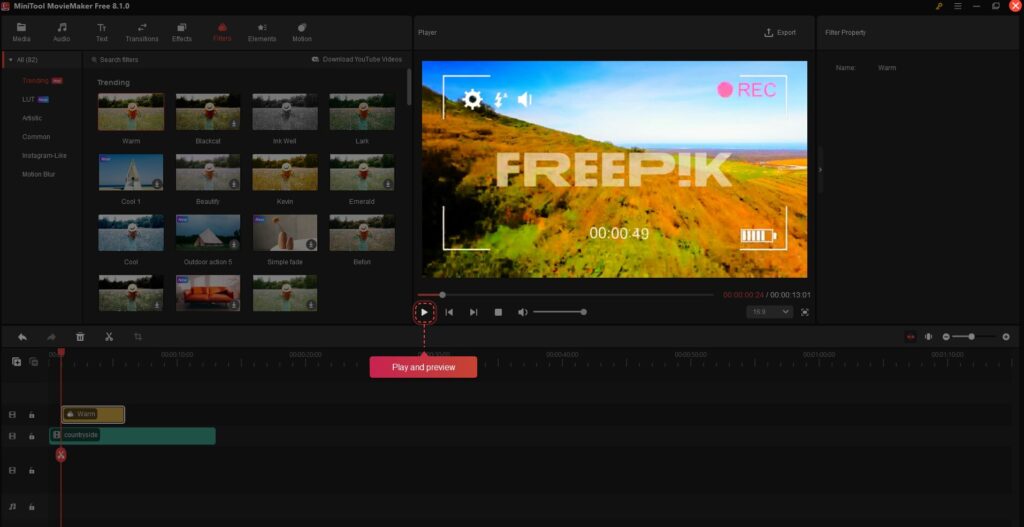Select the Cool filter thumbnail

[131, 232]
